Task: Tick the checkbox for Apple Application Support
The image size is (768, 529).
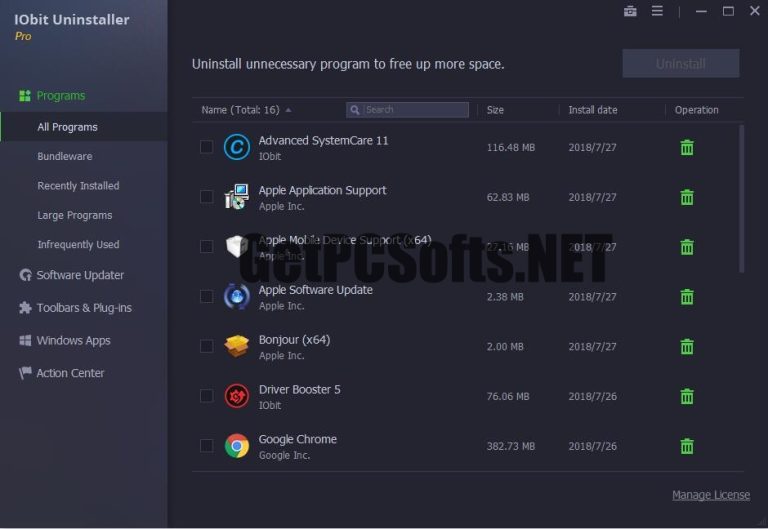Action: pos(207,197)
